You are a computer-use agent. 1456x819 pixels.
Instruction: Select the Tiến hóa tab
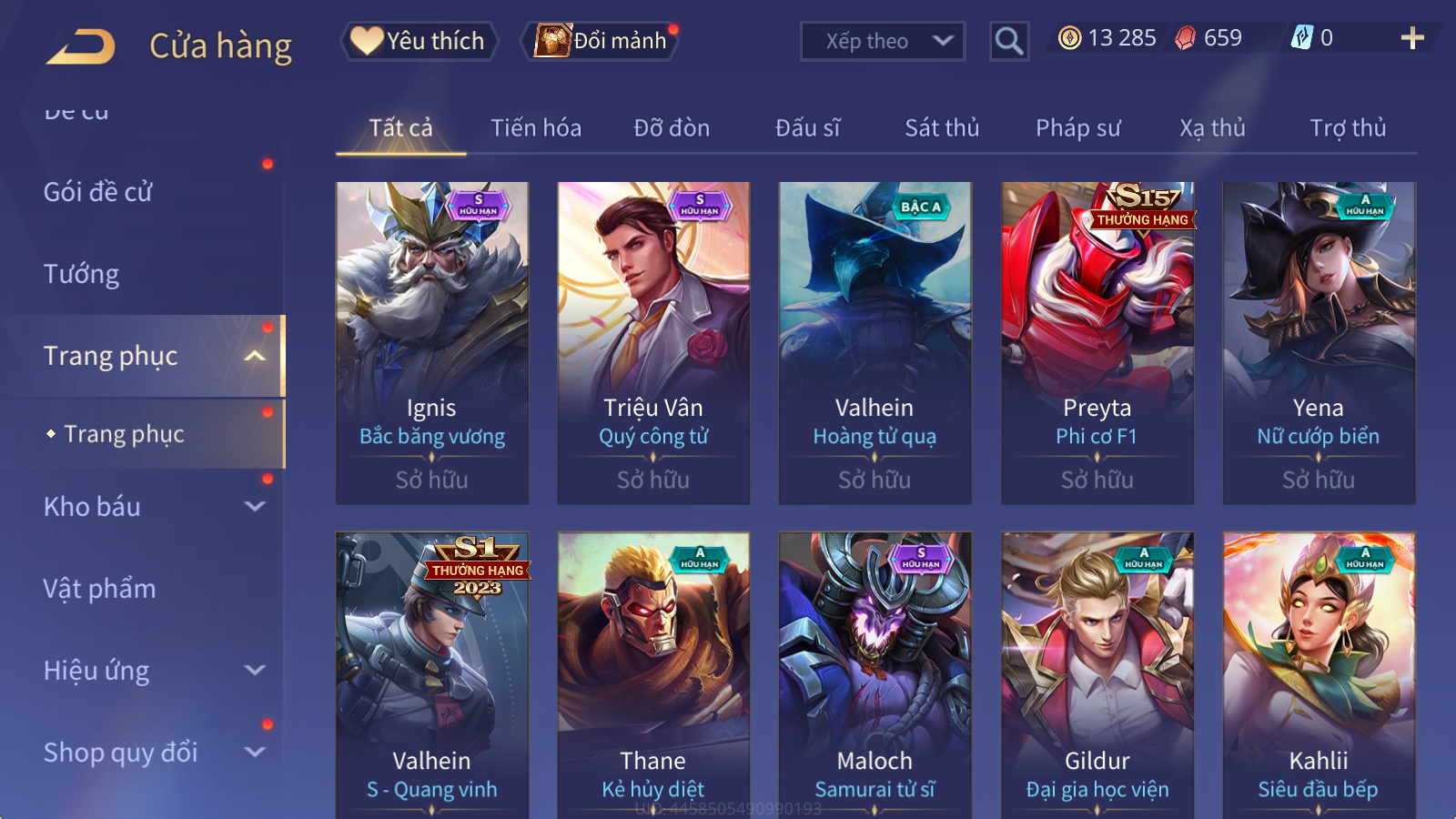click(x=536, y=128)
